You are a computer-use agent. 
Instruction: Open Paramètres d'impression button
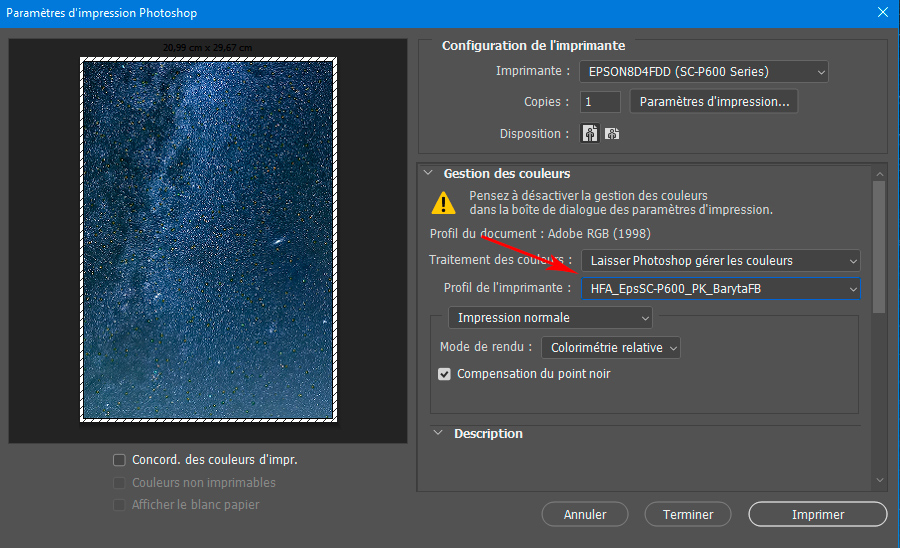tap(714, 102)
